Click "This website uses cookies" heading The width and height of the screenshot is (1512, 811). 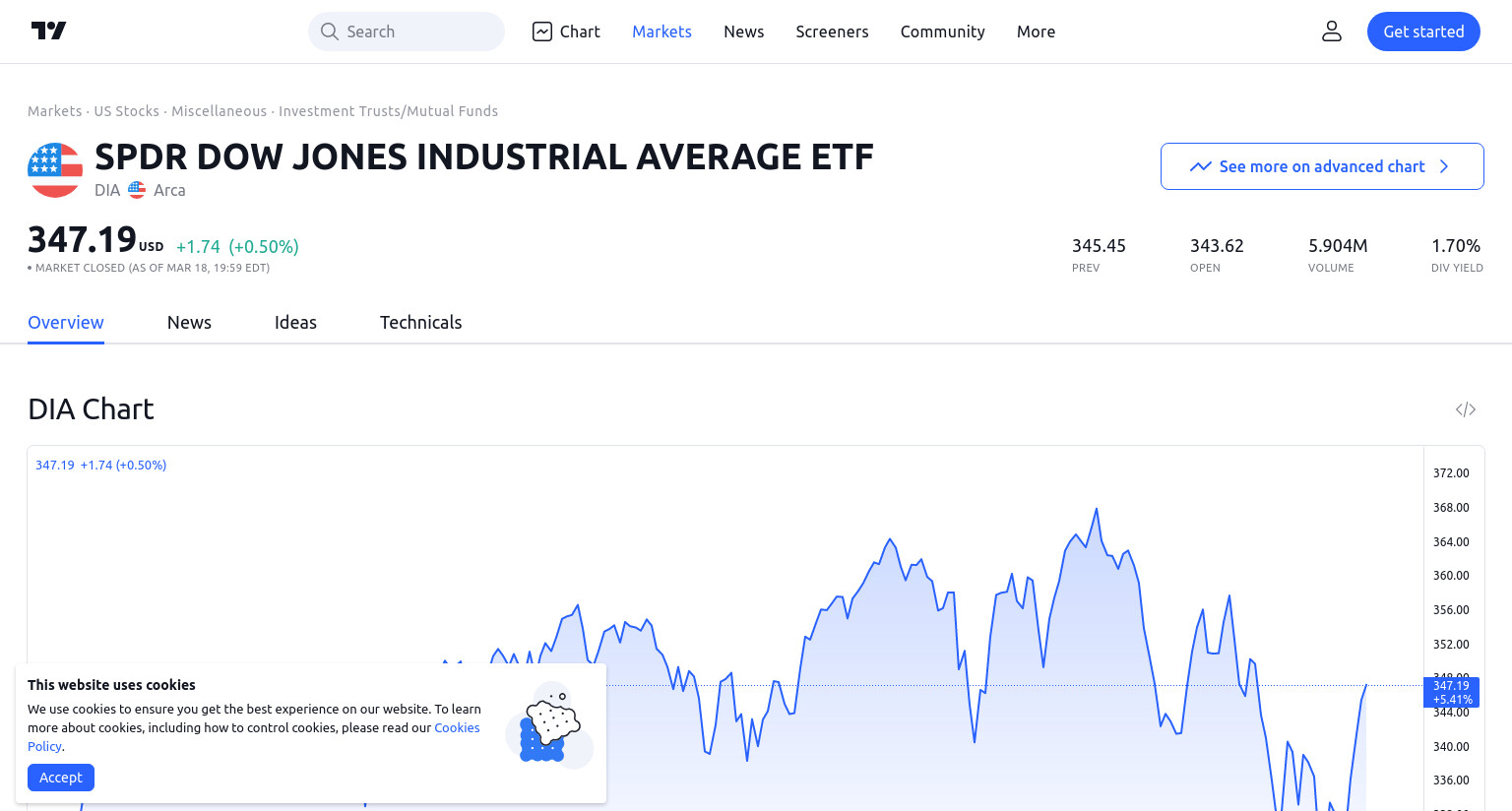(111, 685)
